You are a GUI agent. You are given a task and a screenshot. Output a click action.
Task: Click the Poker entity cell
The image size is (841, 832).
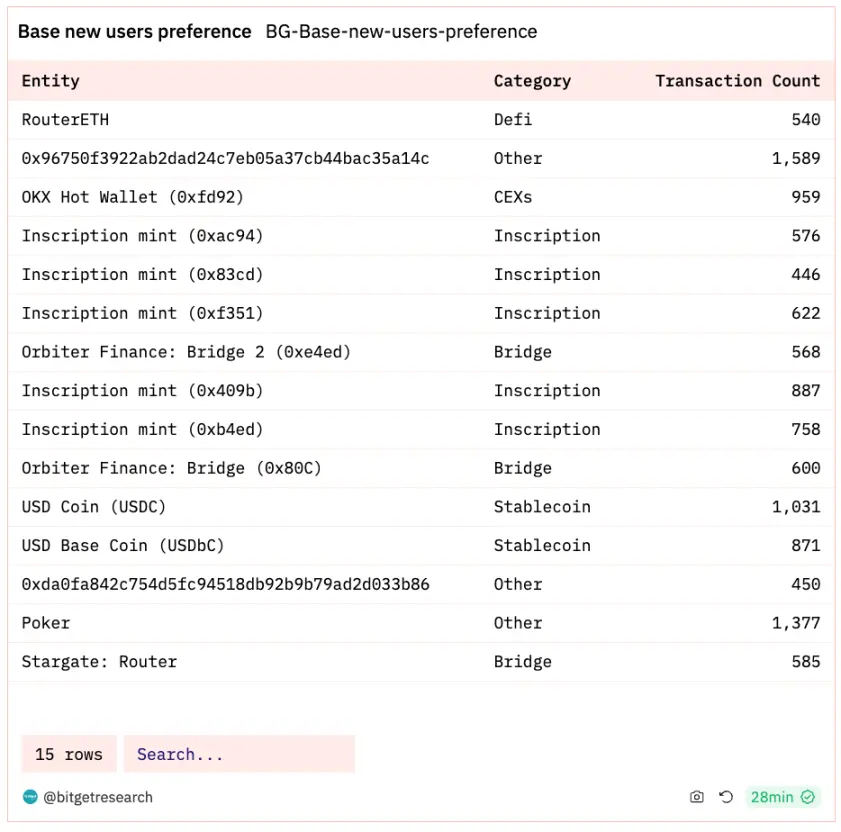(x=46, y=623)
